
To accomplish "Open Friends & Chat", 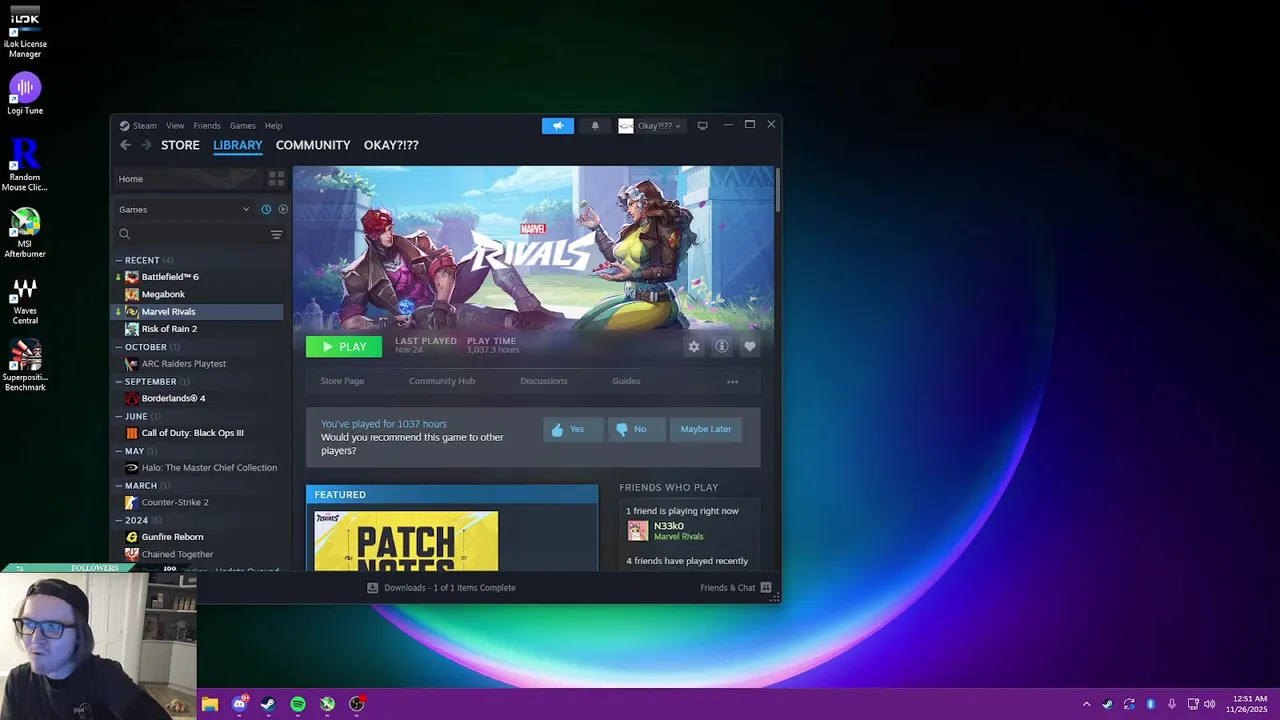I will tap(736, 588).
